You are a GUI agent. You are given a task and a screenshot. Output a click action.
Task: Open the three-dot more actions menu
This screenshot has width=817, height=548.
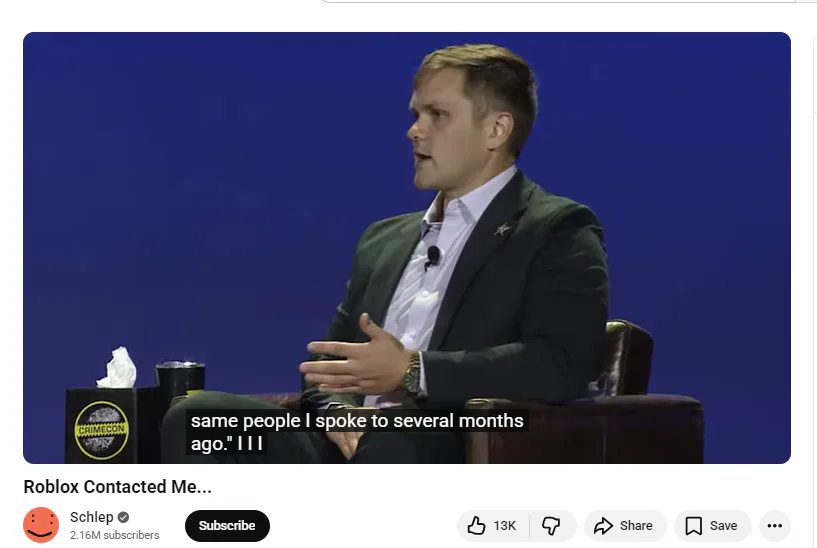click(x=775, y=526)
